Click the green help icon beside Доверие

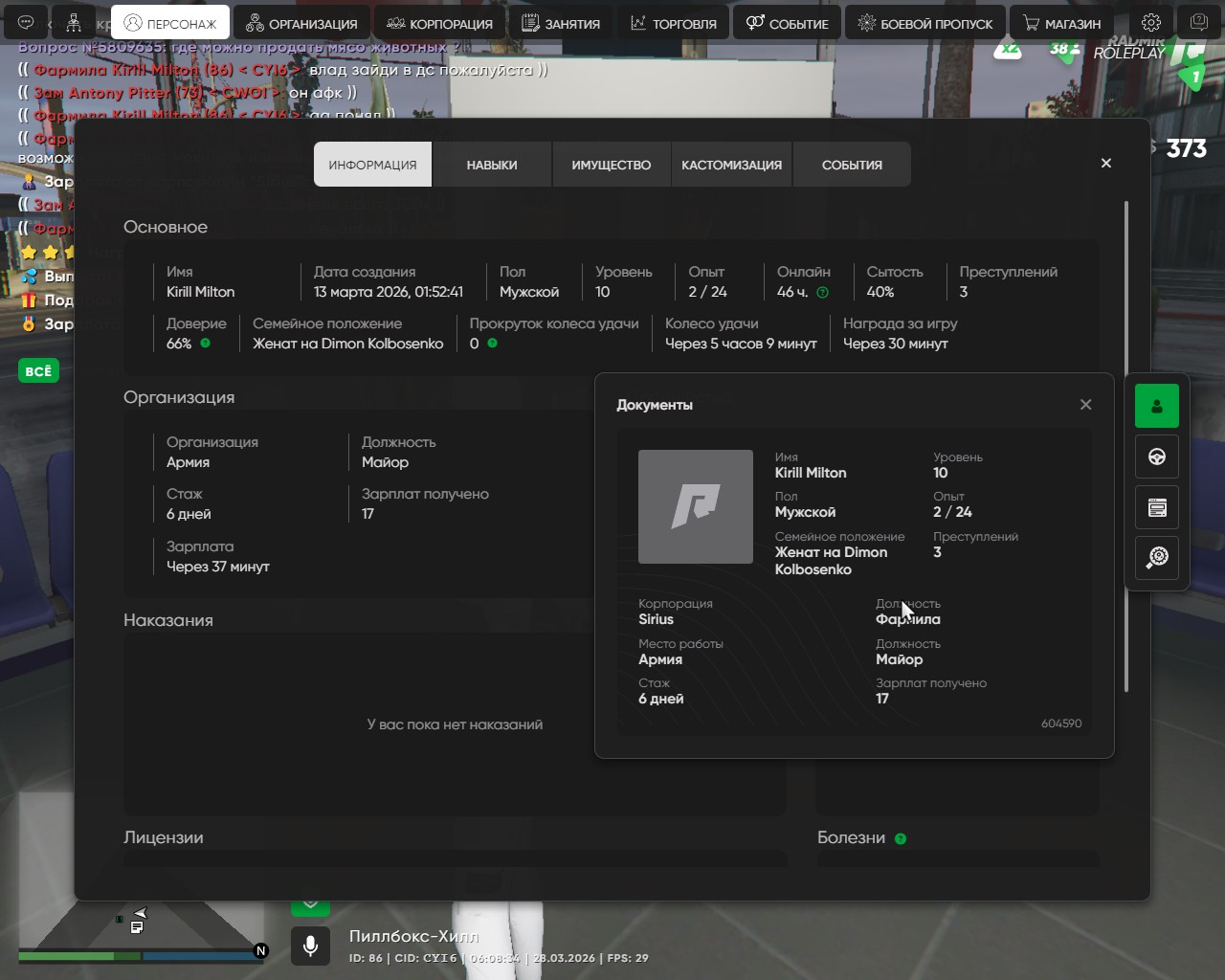coord(205,344)
